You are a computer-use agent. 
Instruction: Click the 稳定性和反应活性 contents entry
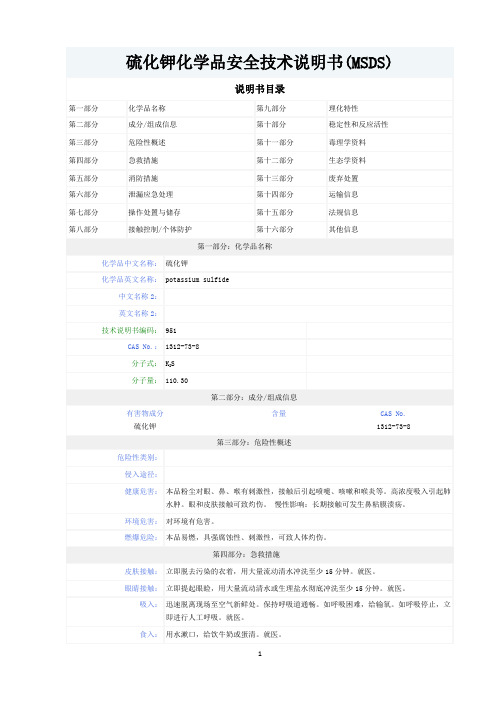pos(358,124)
